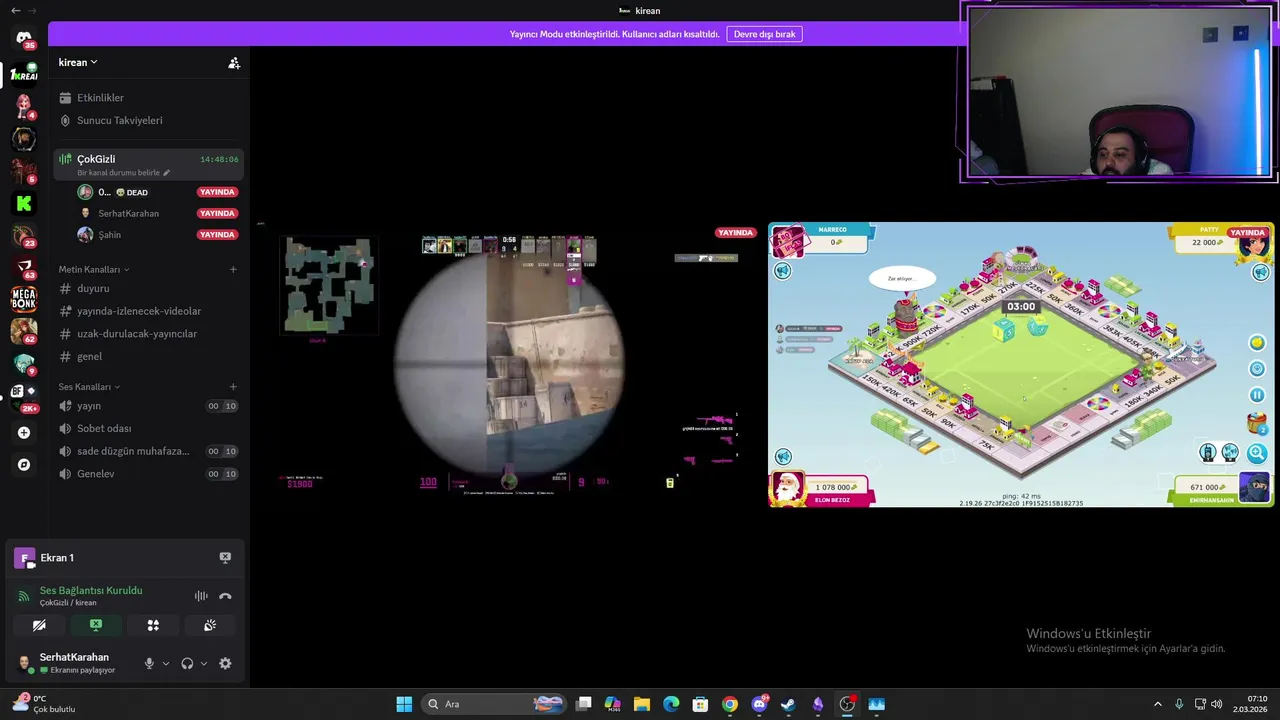Click the webcam video tile
The width and height of the screenshot is (1280, 720).
[1119, 92]
